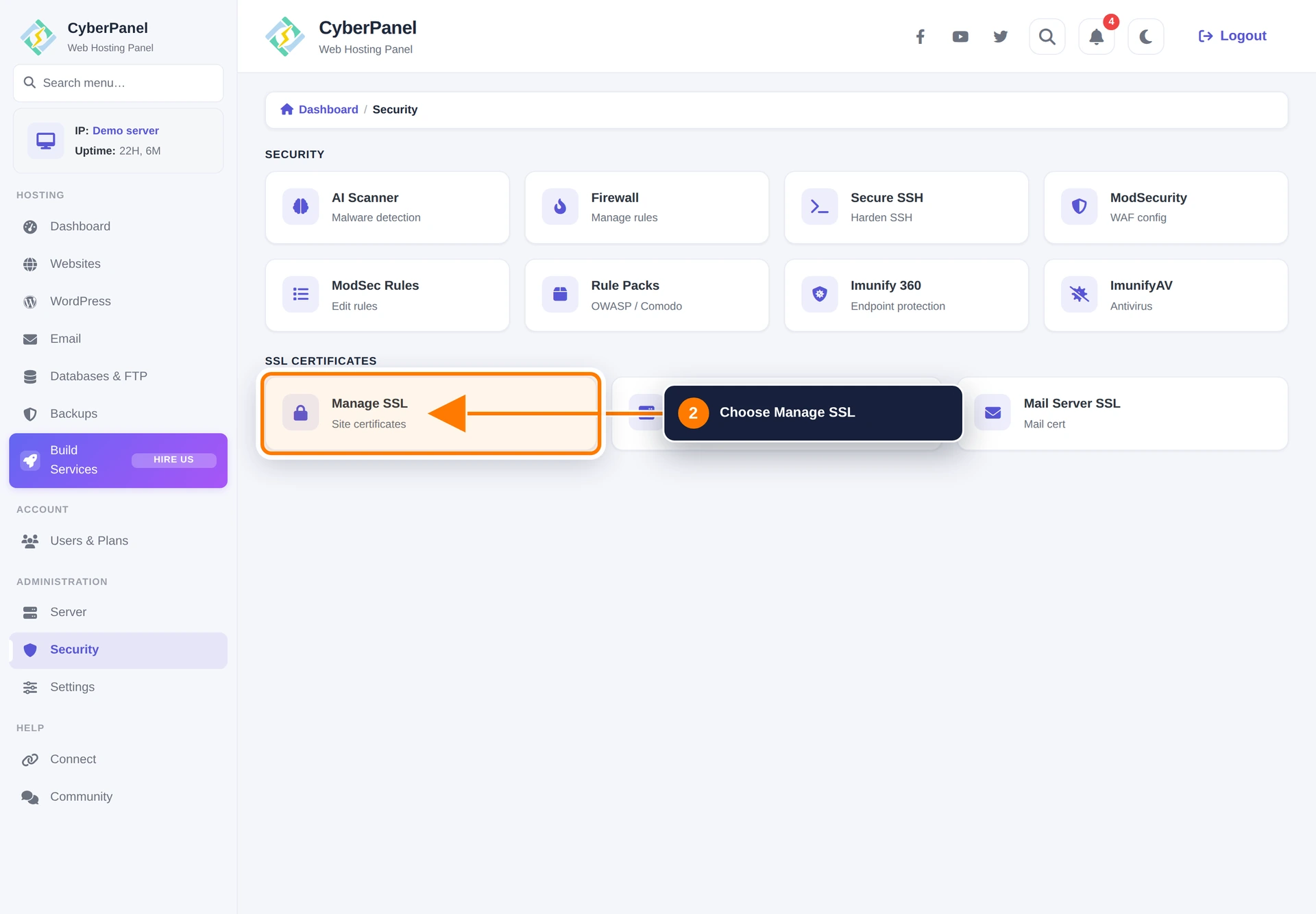
Task: Click the Imunify 360 shield icon
Action: (820, 295)
